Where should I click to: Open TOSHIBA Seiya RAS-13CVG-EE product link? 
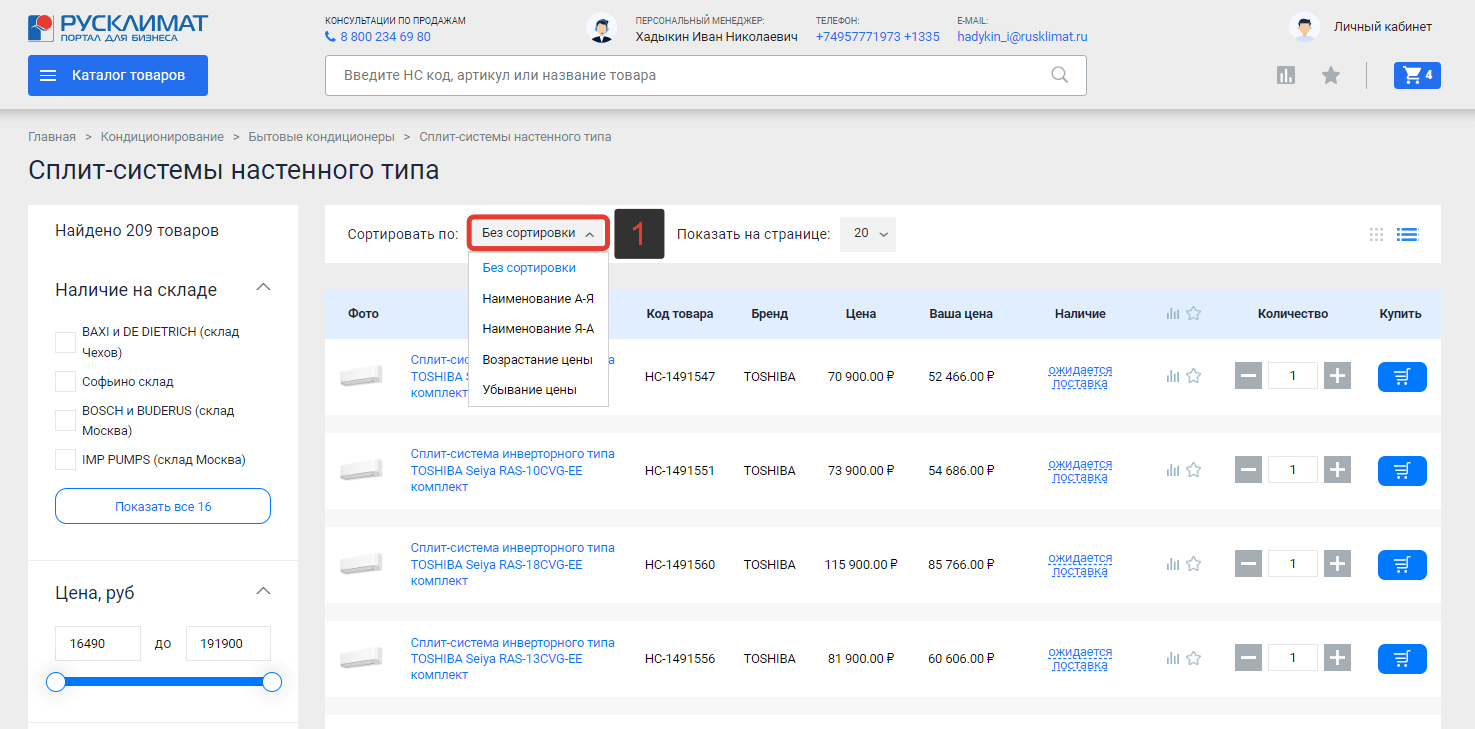[513, 658]
